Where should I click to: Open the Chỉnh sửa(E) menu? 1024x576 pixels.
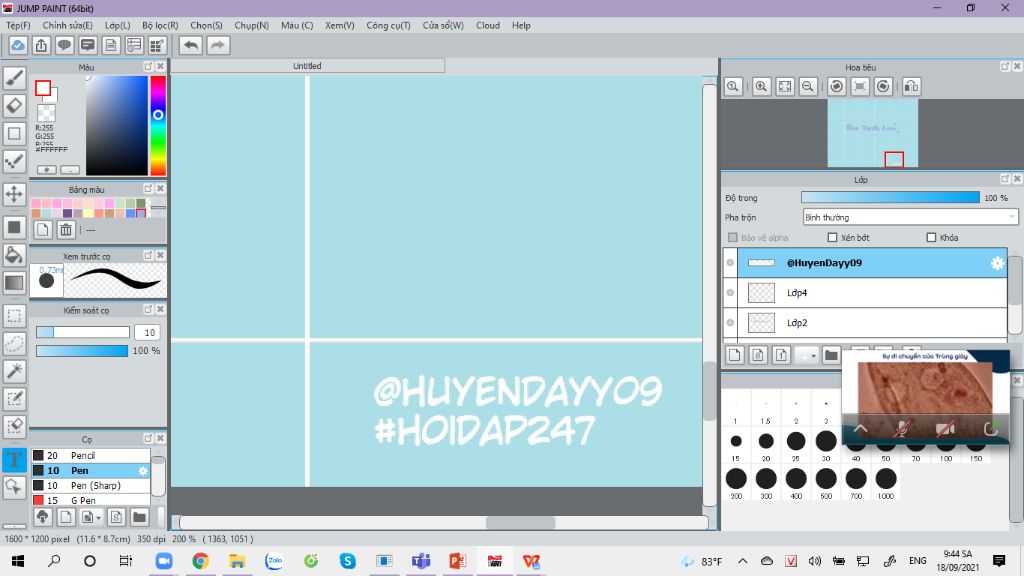coord(67,25)
